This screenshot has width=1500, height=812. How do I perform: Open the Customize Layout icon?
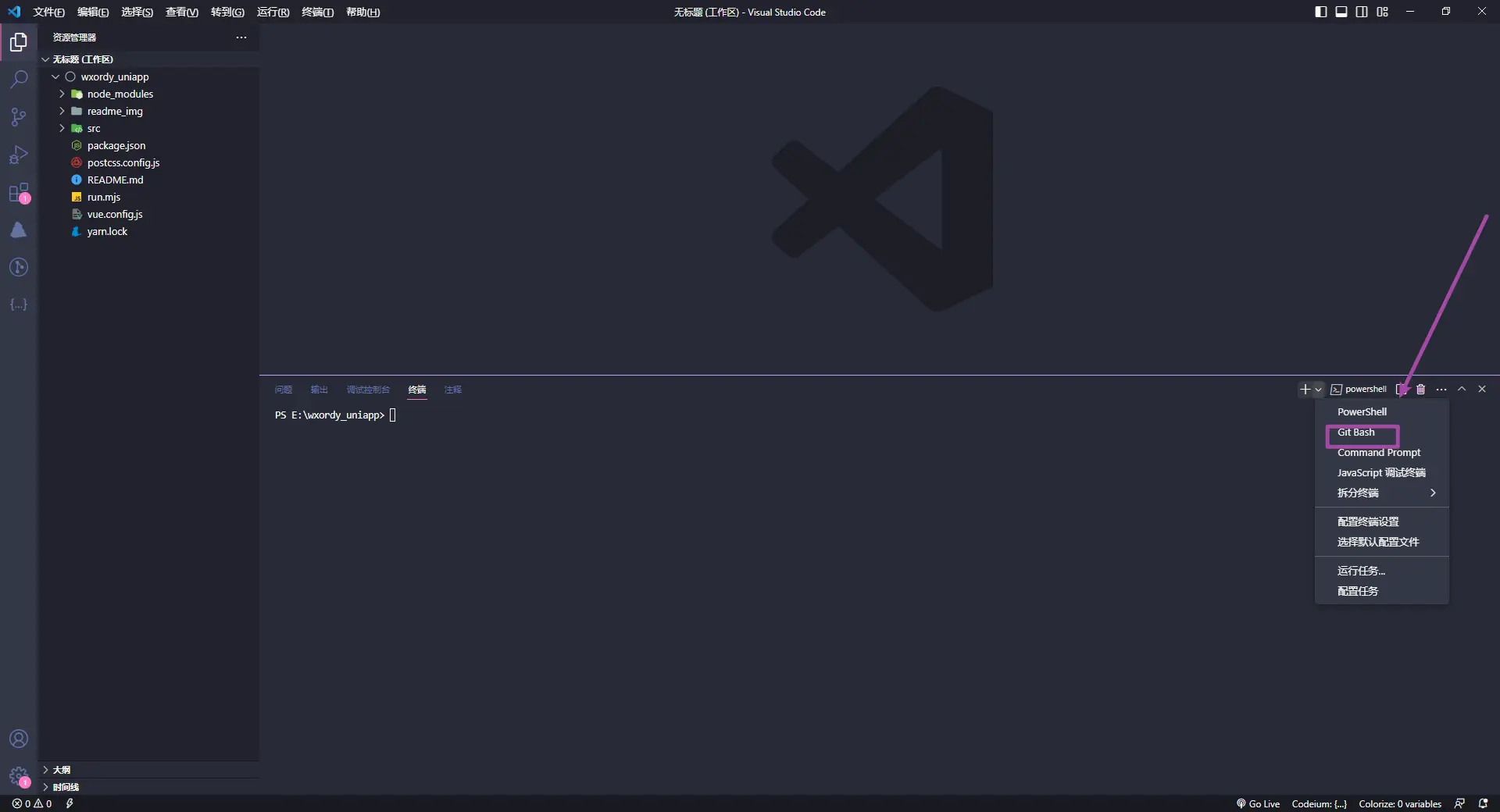[x=1383, y=12]
